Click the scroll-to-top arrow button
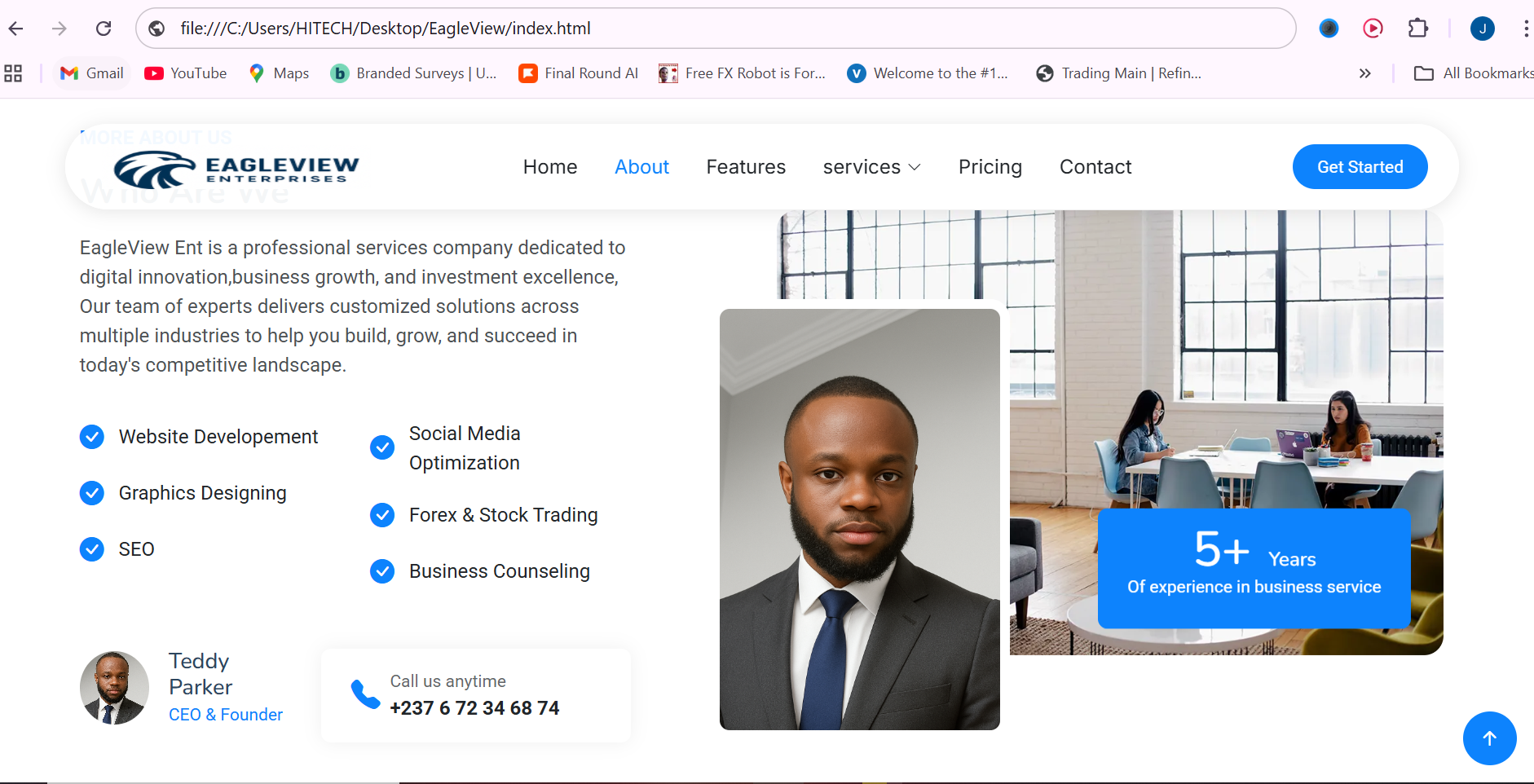The image size is (1534, 784). click(1489, 738)
